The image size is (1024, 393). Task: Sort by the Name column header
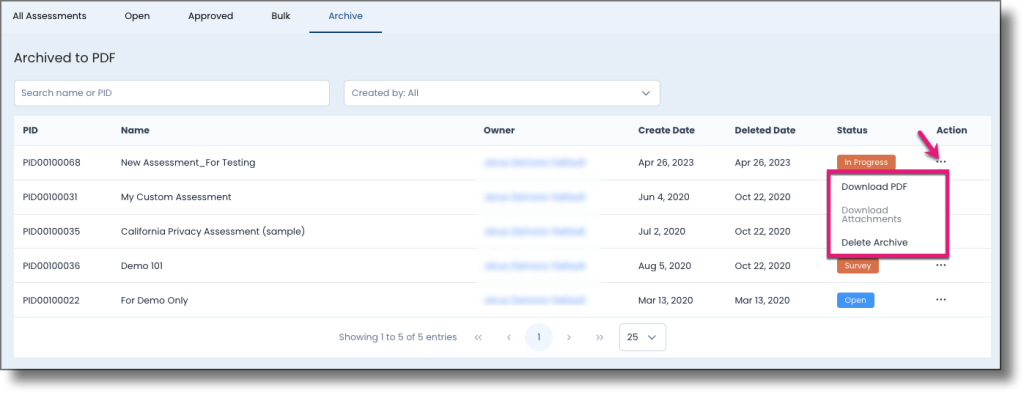[135, 131]
